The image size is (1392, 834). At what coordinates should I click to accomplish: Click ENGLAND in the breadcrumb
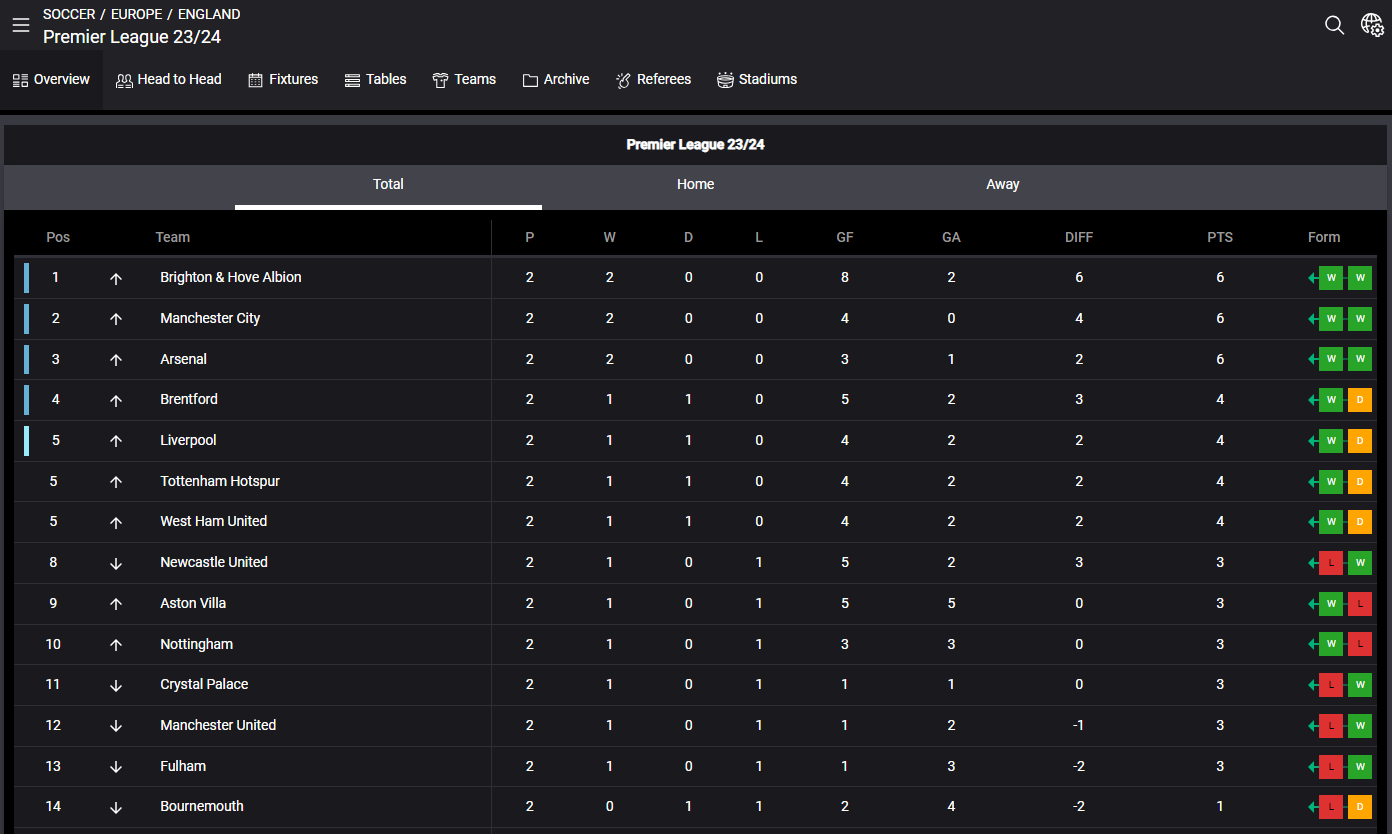coord(209,14)
